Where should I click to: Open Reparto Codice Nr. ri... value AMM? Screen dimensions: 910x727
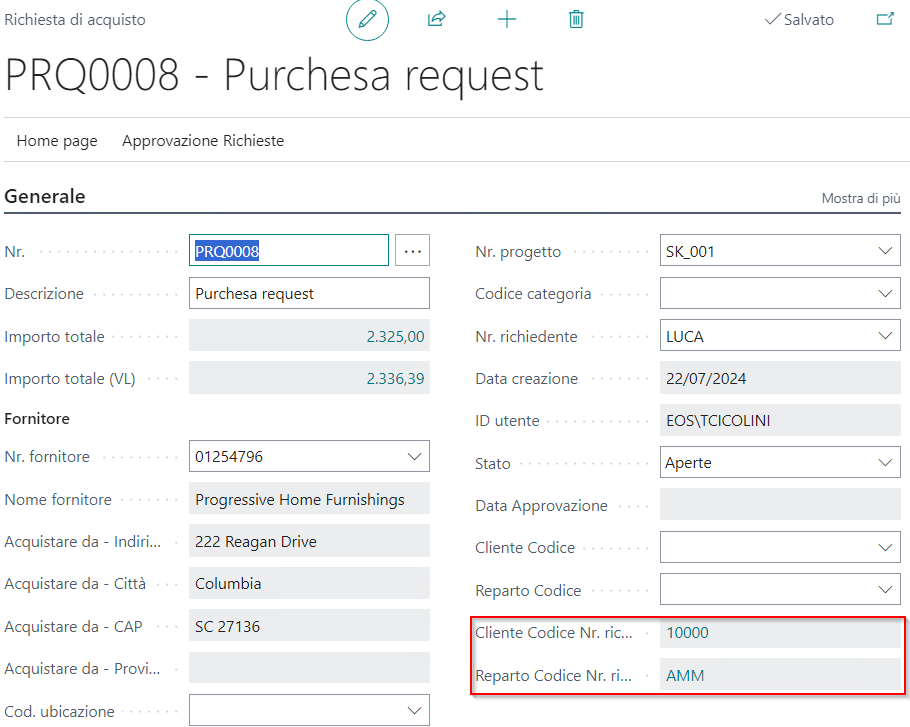tap(685, 675)
